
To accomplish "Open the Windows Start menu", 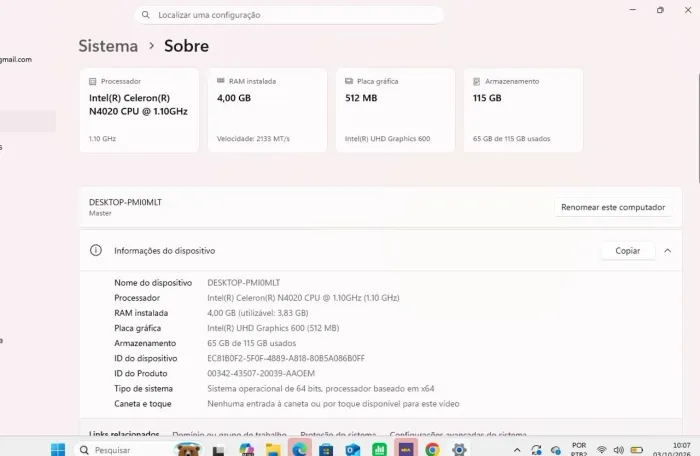I will tap(58, 449).
